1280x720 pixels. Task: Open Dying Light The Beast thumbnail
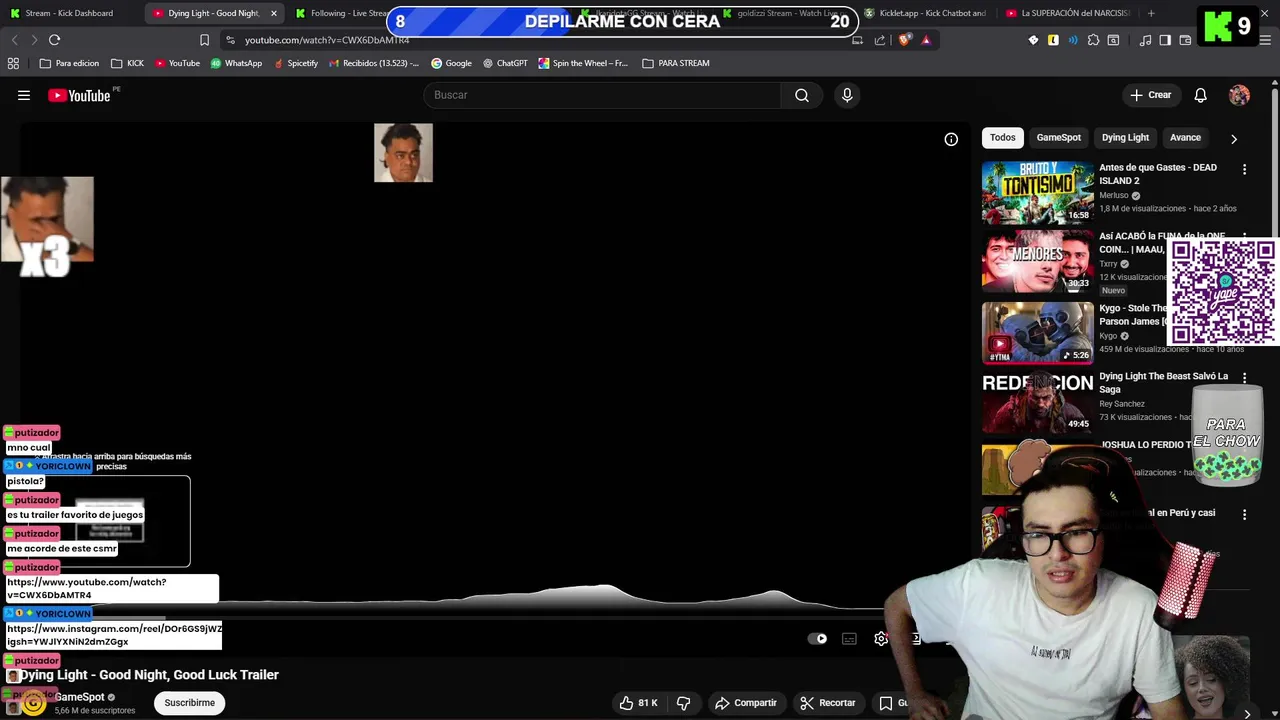[x=1037, y=402]
